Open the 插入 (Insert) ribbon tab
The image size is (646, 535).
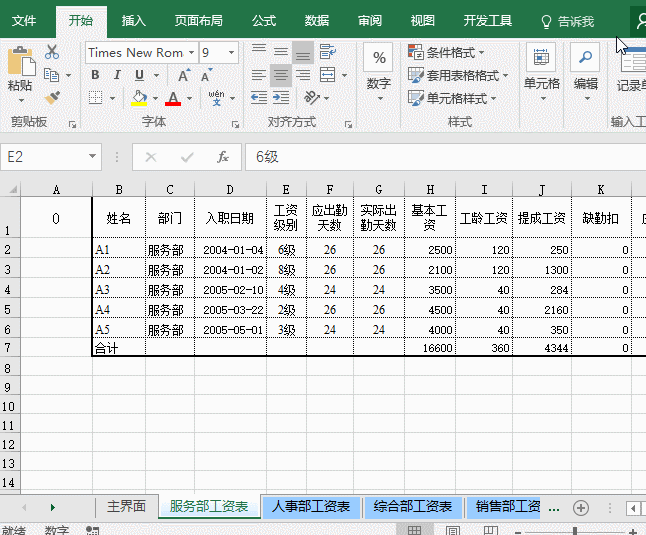pos(133,20)
